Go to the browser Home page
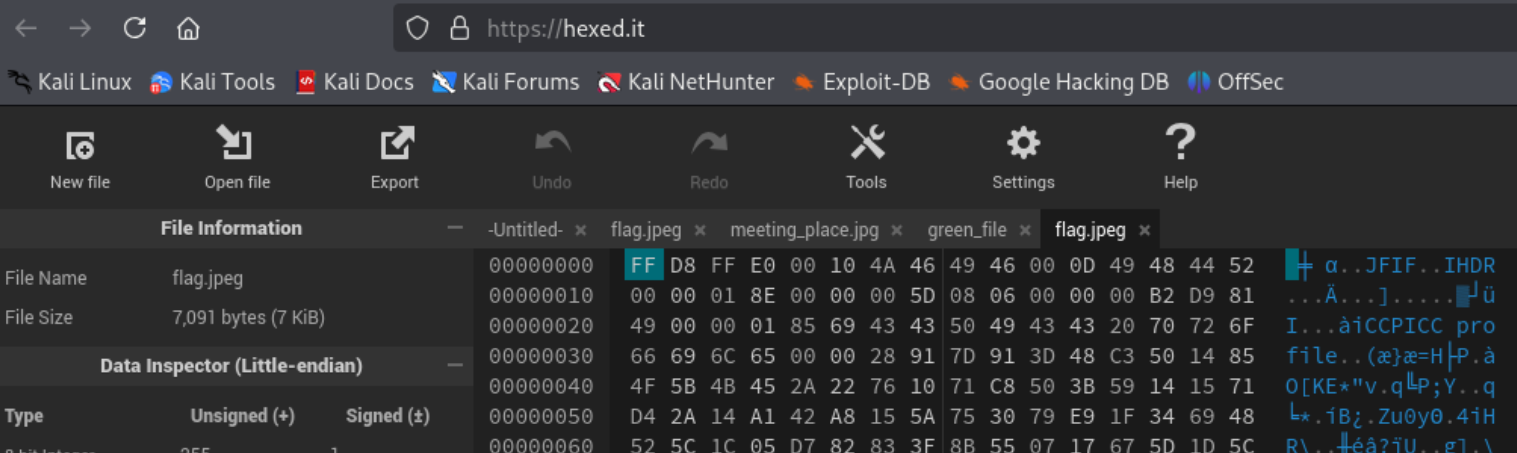Screen dimensions: 1517x453 pos(188,29)
